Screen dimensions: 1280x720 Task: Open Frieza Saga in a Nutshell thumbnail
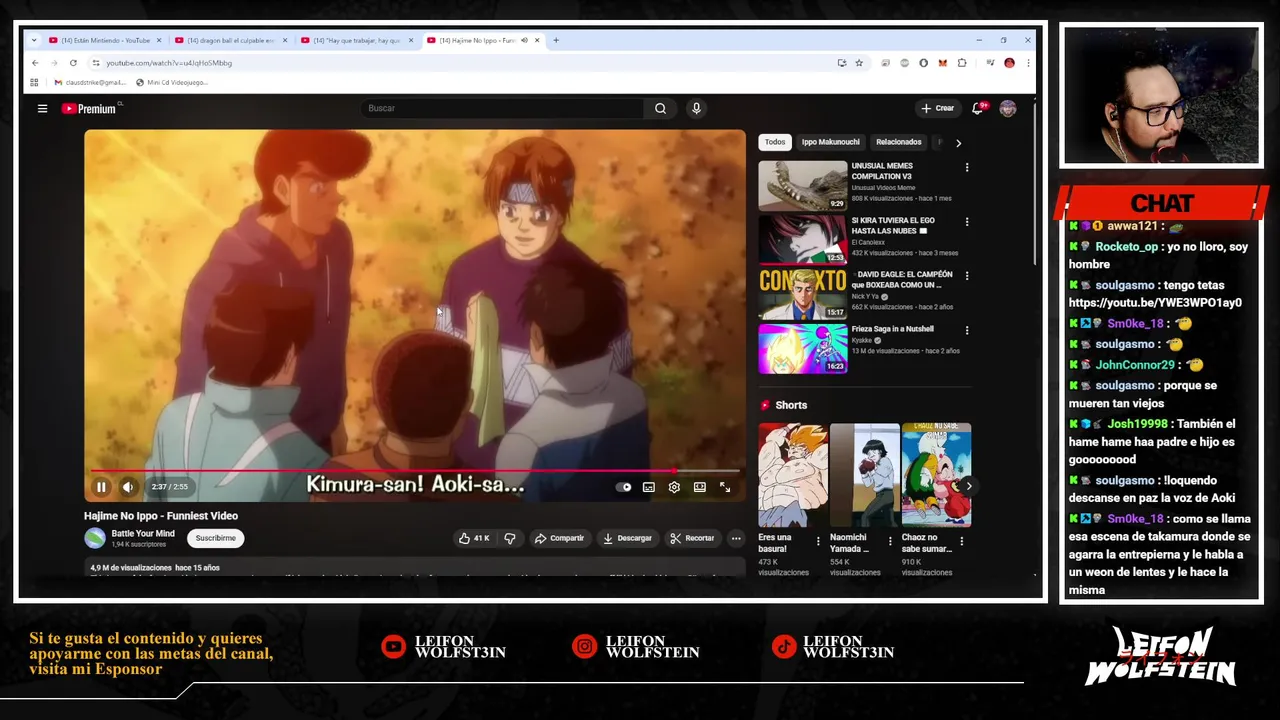pyautogui.click(x=802, y=348)
